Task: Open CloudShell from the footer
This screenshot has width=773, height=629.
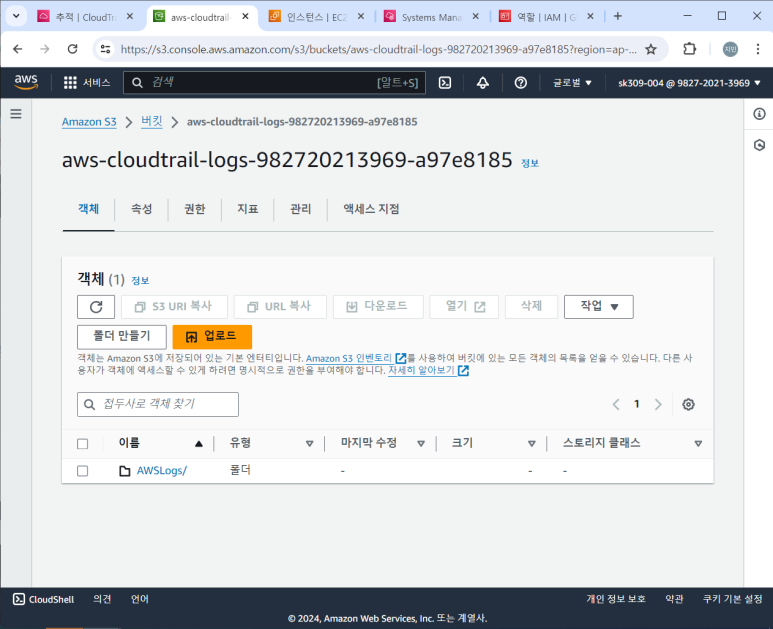Action: pyautogui.click(x=43, y=599)
